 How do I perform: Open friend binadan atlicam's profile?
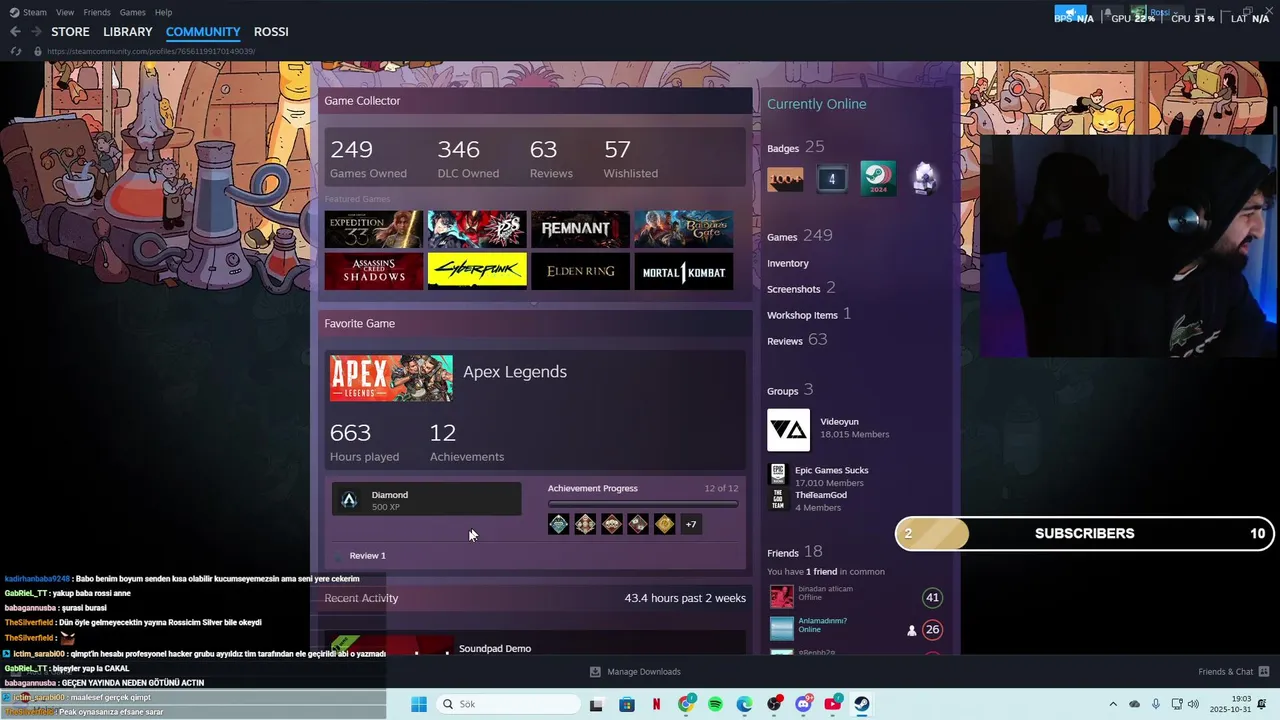(825, 589)
